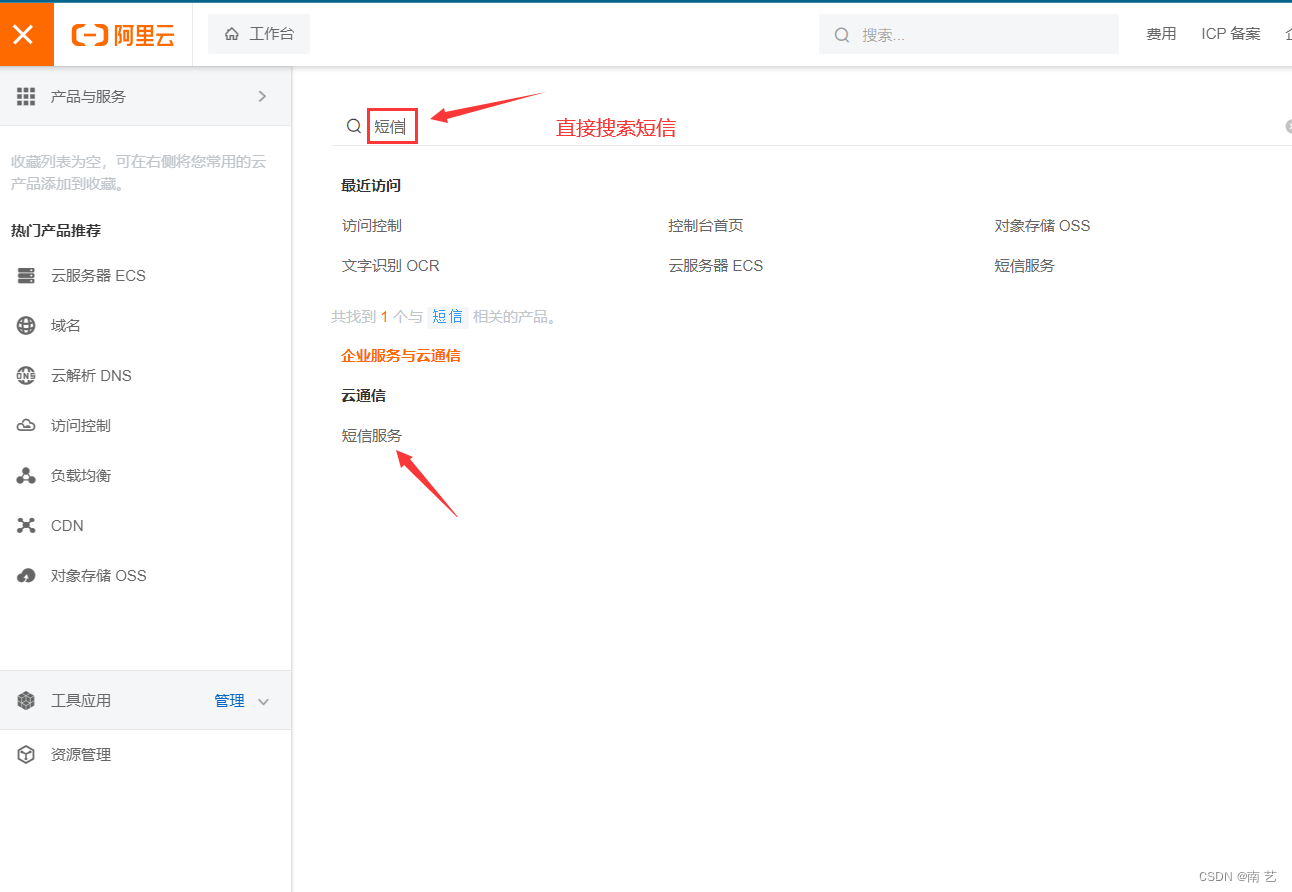Open the ICP 备案 menu
The height and width of the screenshot is (892, 1292).
tap(1231, 34)
